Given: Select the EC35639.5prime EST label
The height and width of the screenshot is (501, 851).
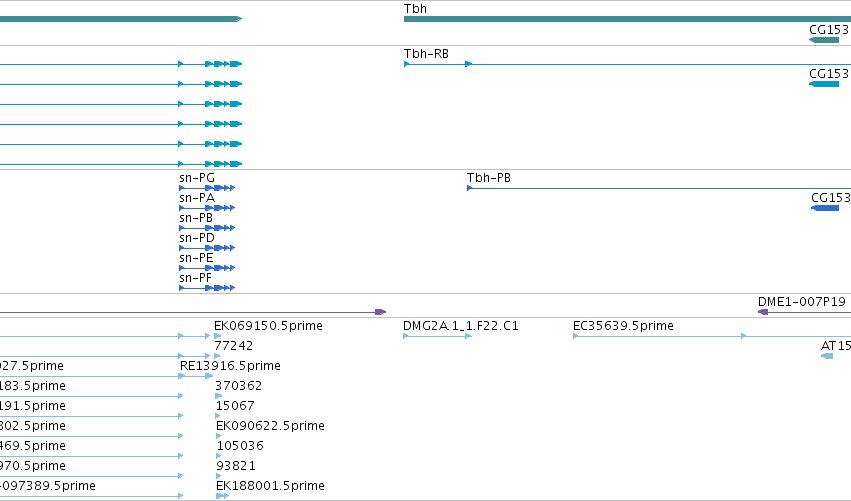Looking at the screenshot, I should (623, 326).
